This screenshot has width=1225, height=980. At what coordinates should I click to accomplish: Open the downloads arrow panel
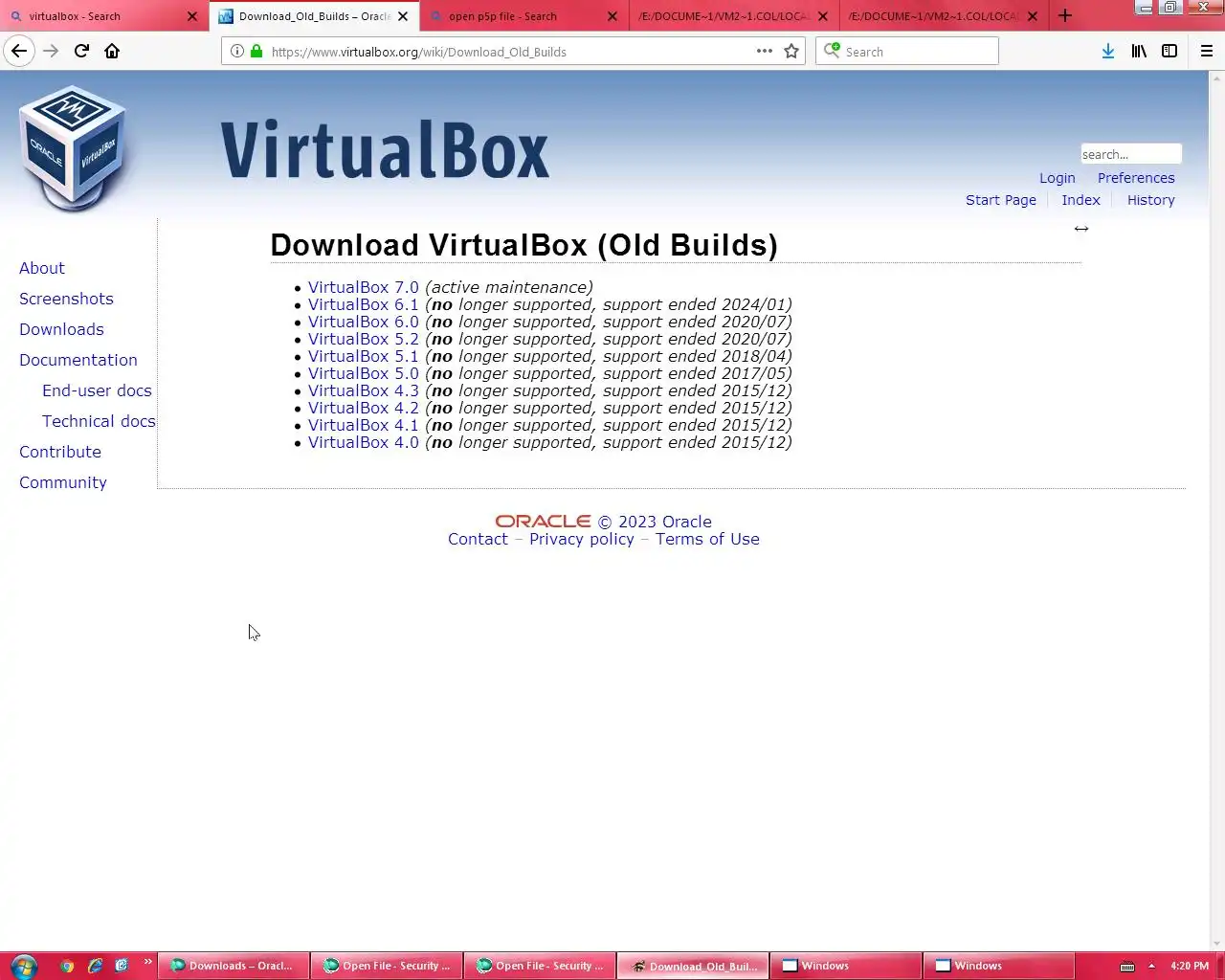pyautogui.click(x=1107, y=51)
